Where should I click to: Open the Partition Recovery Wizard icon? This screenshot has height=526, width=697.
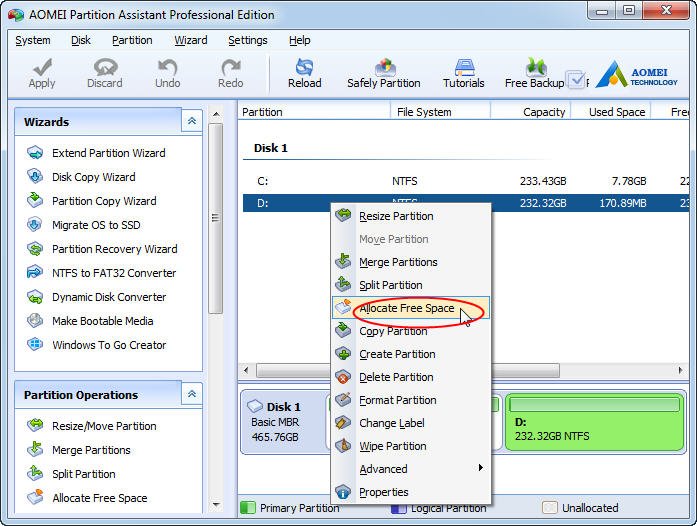(x=35, y=249)
